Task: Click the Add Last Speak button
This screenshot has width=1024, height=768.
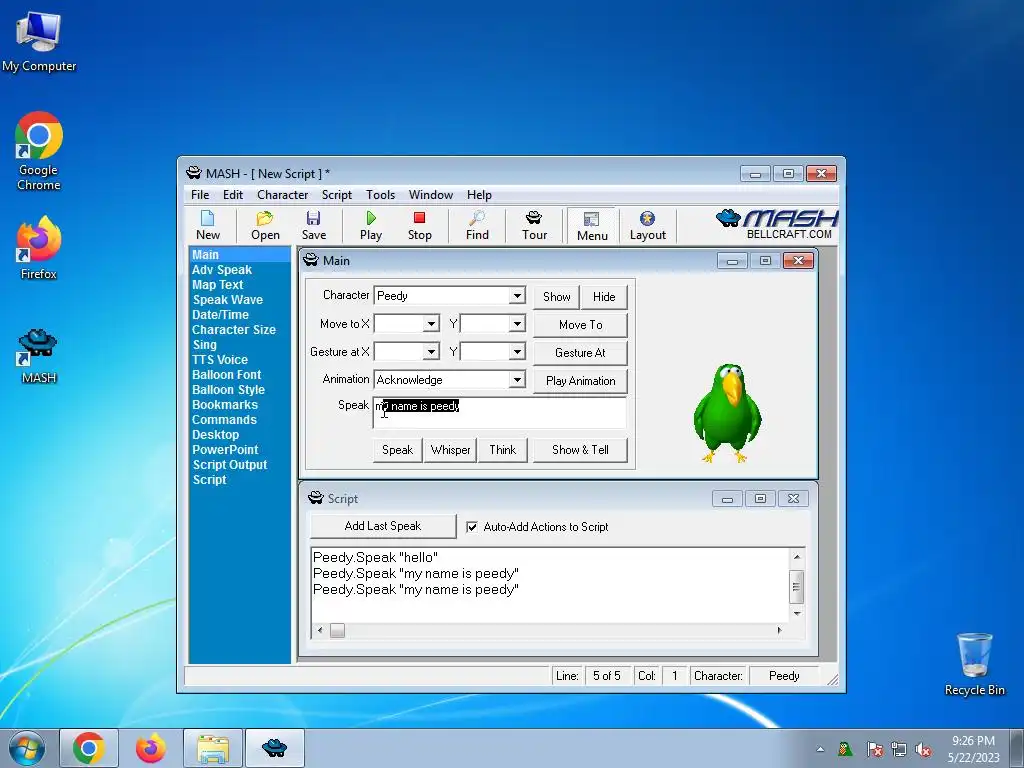Action: (x=383, y=526)
